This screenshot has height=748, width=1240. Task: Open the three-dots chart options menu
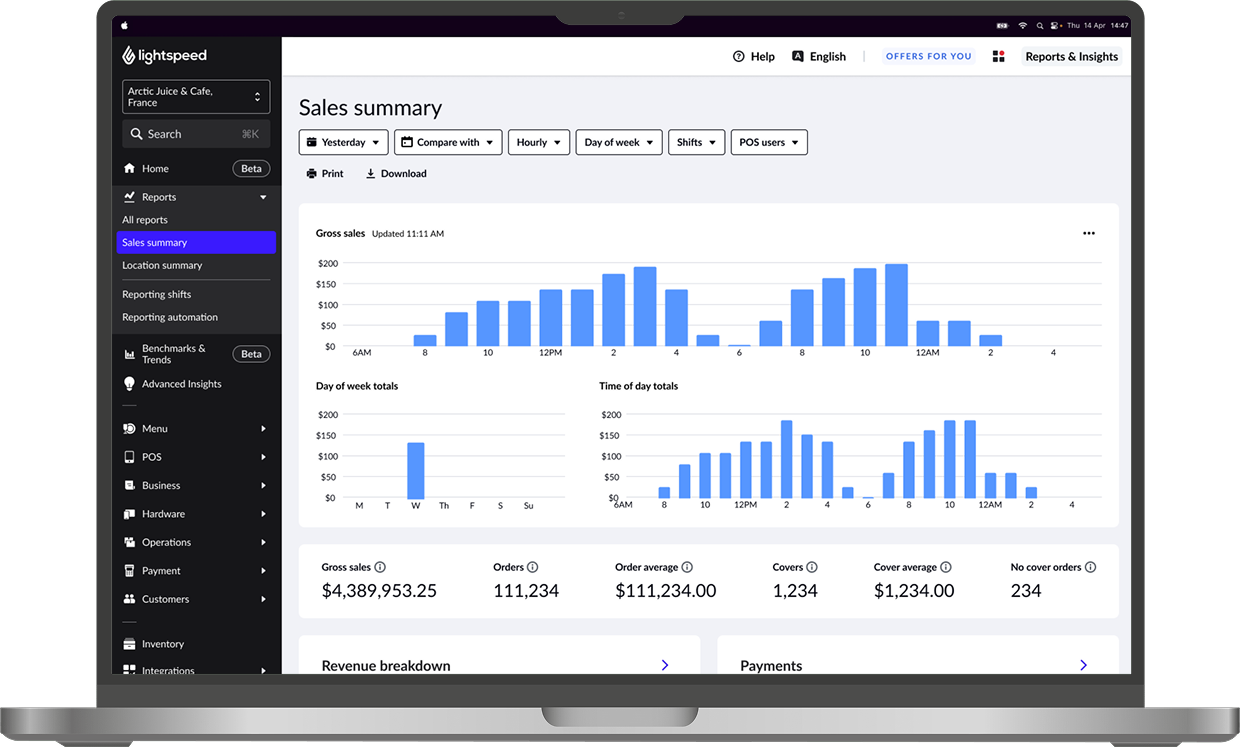click(1089, 233)
